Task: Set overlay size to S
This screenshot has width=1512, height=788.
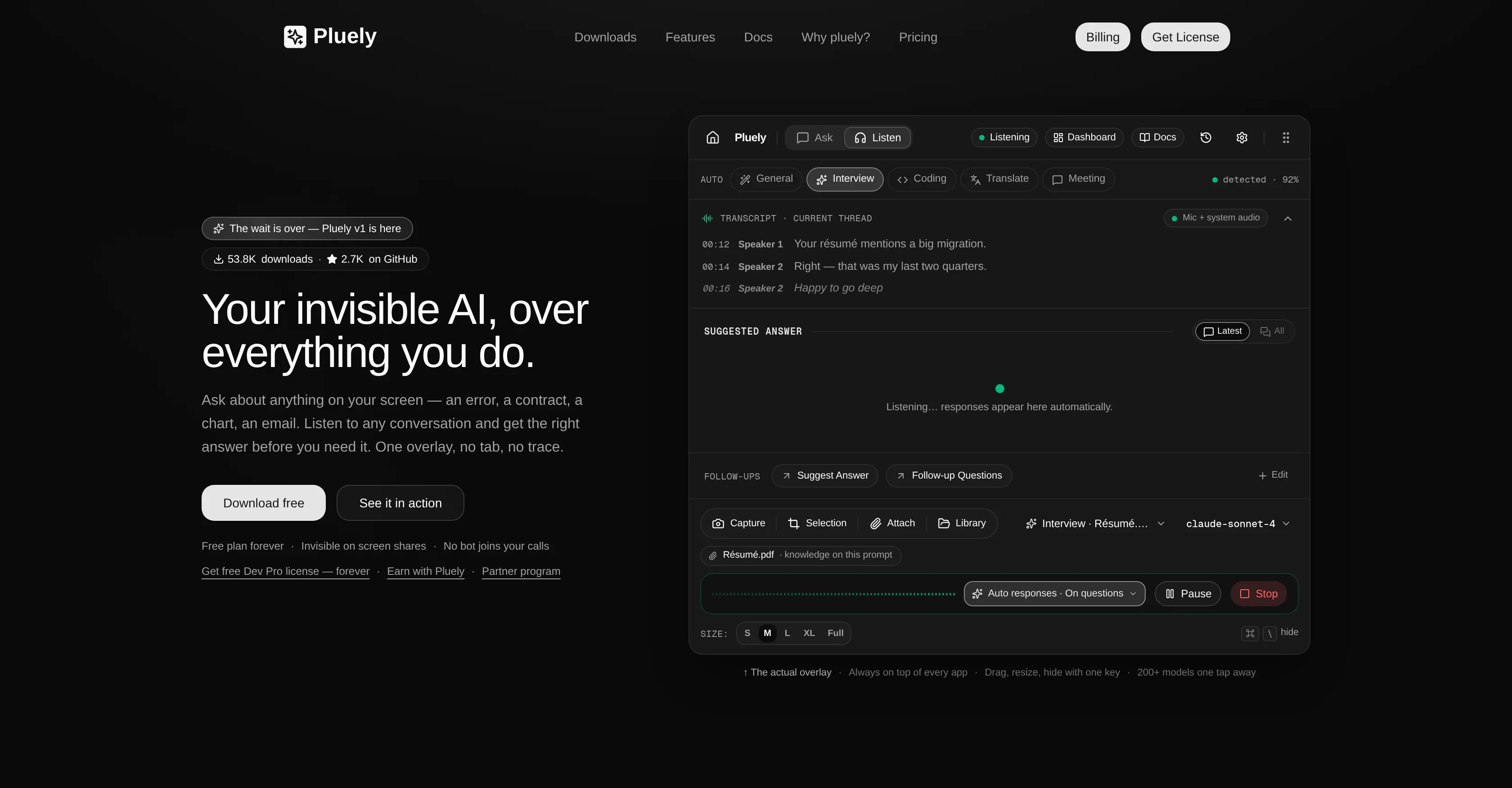Action: pyautogui.click(x=747, y=633)
